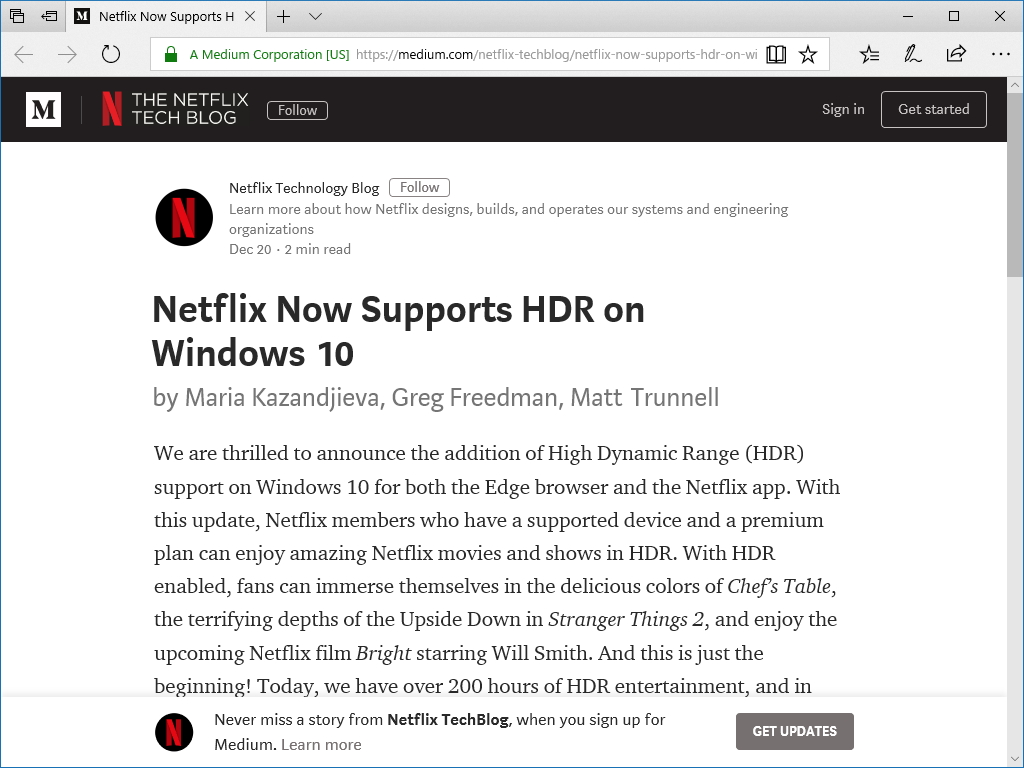Viewport: 1024px width, 768px height.
Task: Share this page using the share icon
Action: tap(956, 54)
